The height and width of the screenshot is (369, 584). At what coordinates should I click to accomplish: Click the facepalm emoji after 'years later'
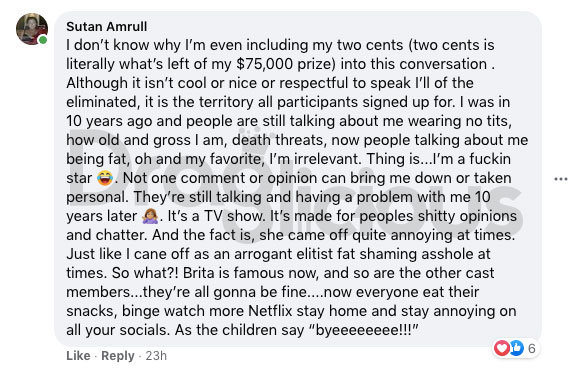150,216
